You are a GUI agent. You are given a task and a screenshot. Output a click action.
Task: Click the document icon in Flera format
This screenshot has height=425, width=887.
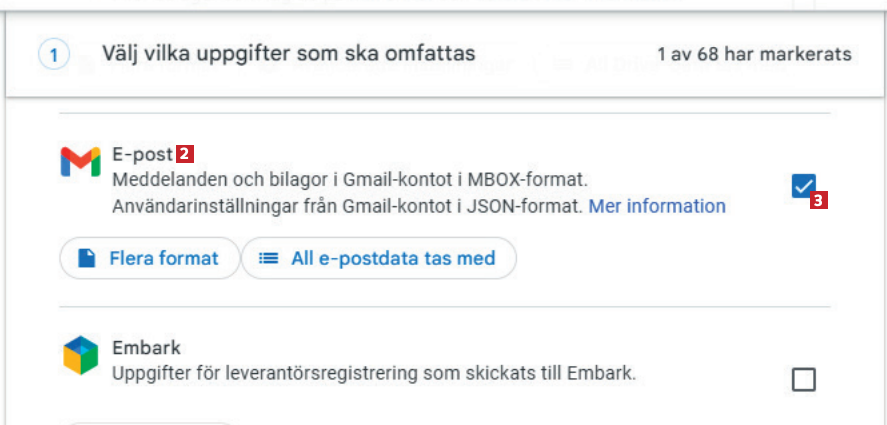point(87,259)
